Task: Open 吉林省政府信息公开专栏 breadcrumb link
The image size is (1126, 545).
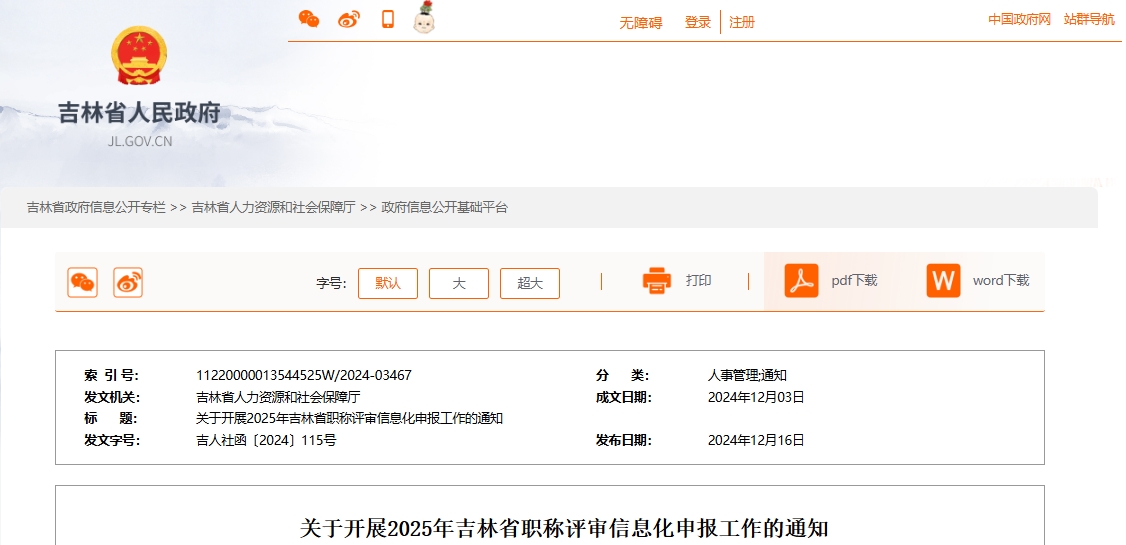Action: [x=96, y=208]
